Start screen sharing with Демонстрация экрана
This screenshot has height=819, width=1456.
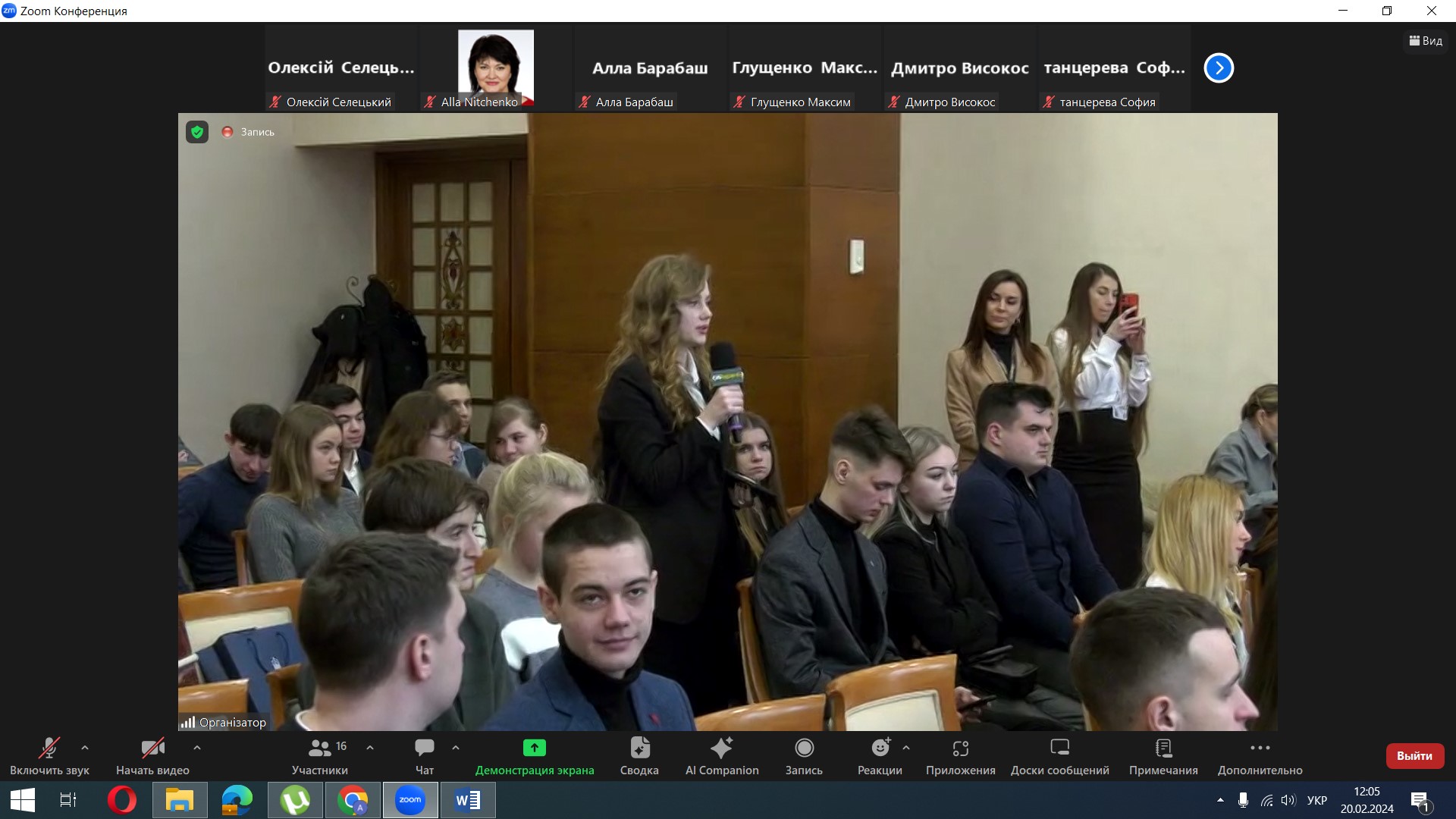click(534, 748)
